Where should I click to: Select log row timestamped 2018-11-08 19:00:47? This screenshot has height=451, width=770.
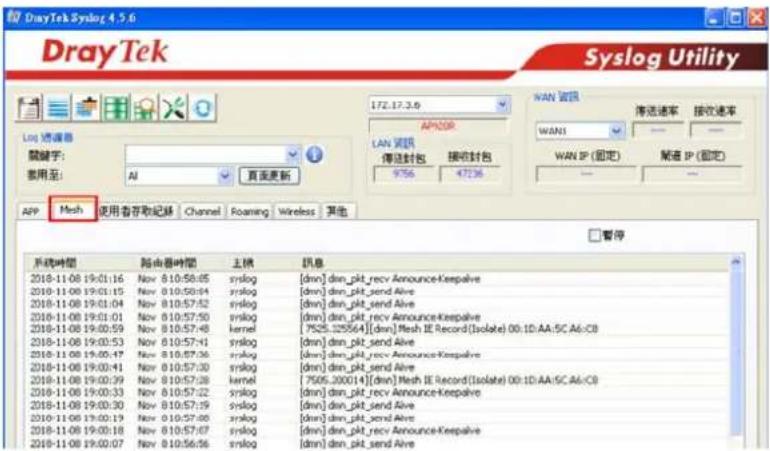pyautogui.click(x=377, y=354)
